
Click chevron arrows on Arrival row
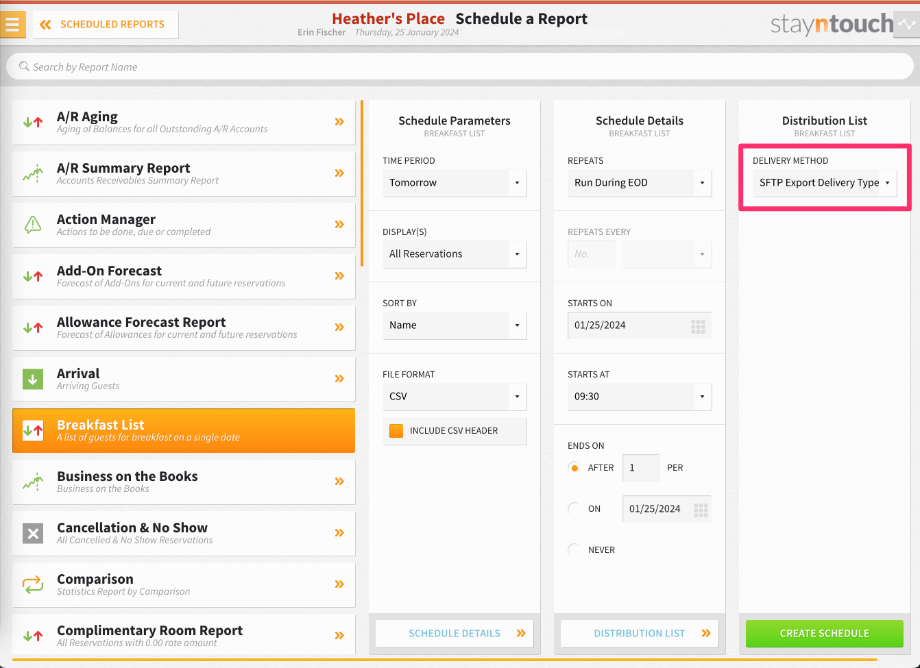point(339,379)
